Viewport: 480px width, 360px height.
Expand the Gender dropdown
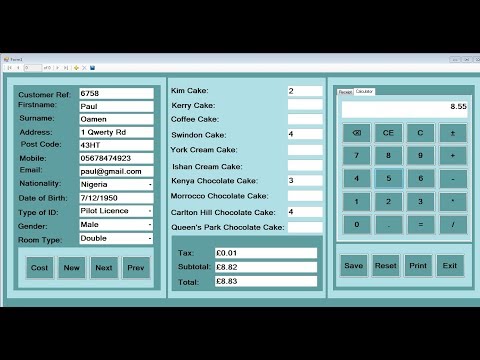[x=150, y=225]
